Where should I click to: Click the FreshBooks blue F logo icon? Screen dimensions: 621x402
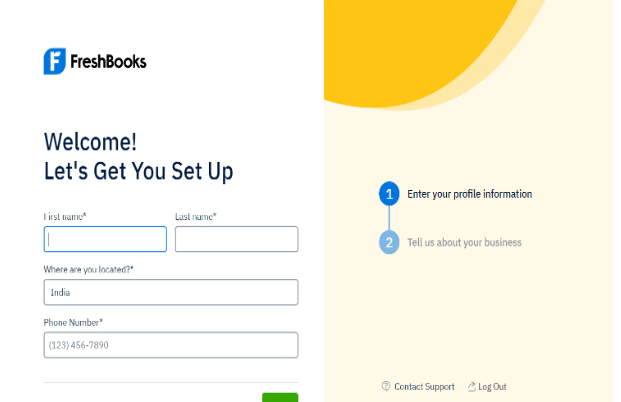pyautogui.click(x=55, y=61)
